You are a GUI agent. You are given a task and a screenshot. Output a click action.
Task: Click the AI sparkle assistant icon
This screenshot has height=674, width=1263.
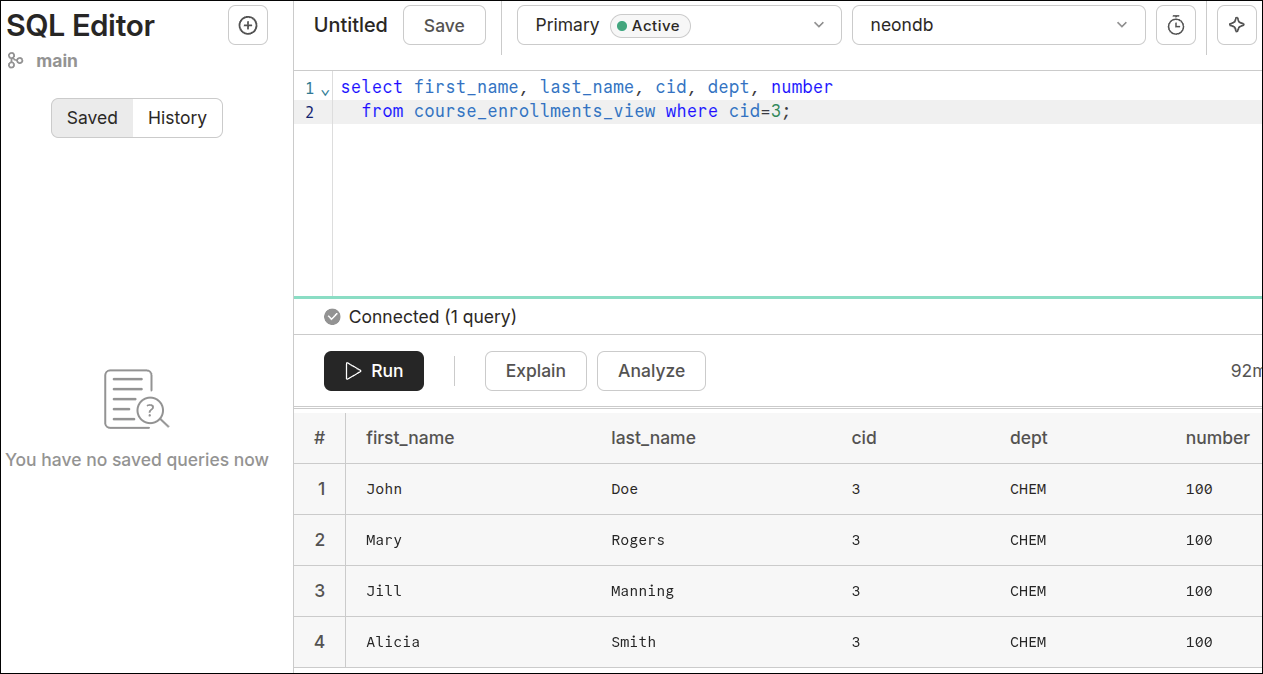(x=1236, y=25)
